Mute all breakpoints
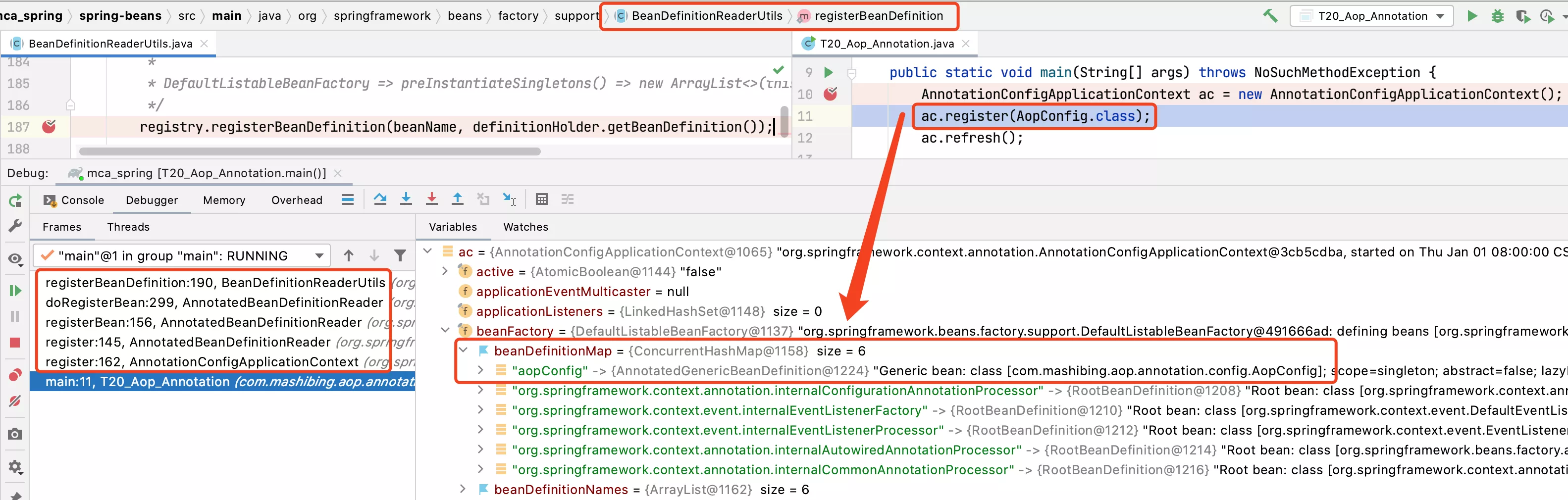 (15, 401)
